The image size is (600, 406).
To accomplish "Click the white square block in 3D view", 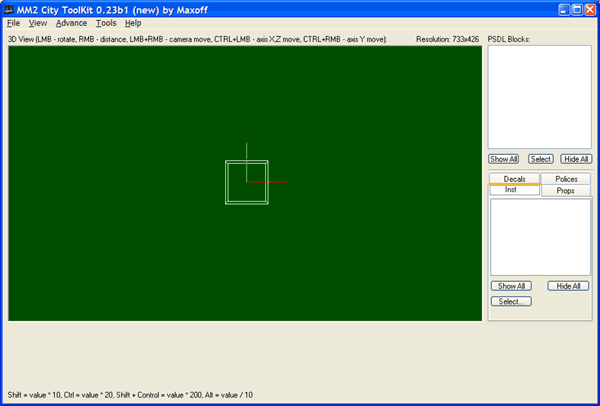I will tap(246, 183).
